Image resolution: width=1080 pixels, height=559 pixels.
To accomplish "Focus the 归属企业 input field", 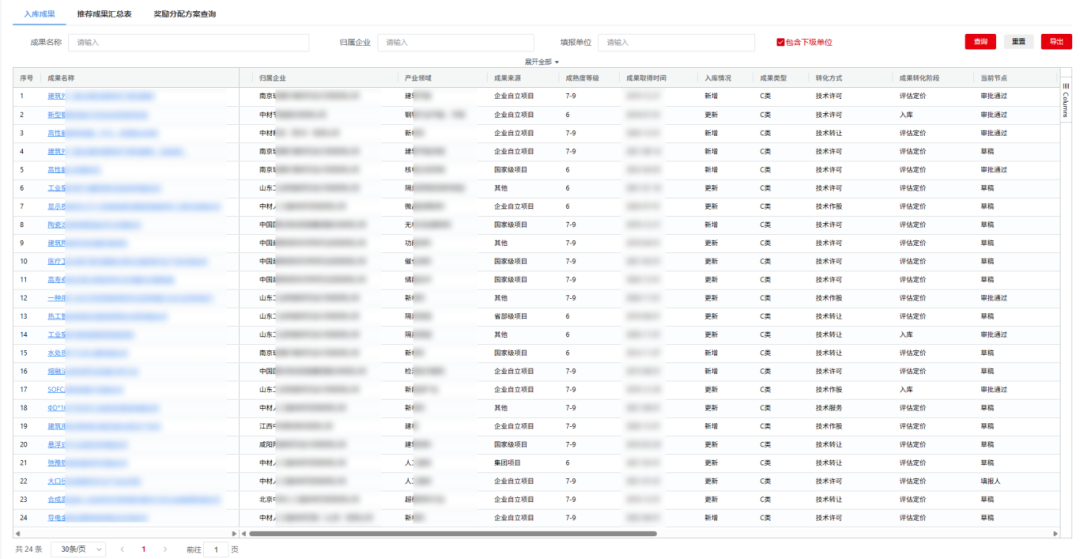I will [x=455, y=42].
